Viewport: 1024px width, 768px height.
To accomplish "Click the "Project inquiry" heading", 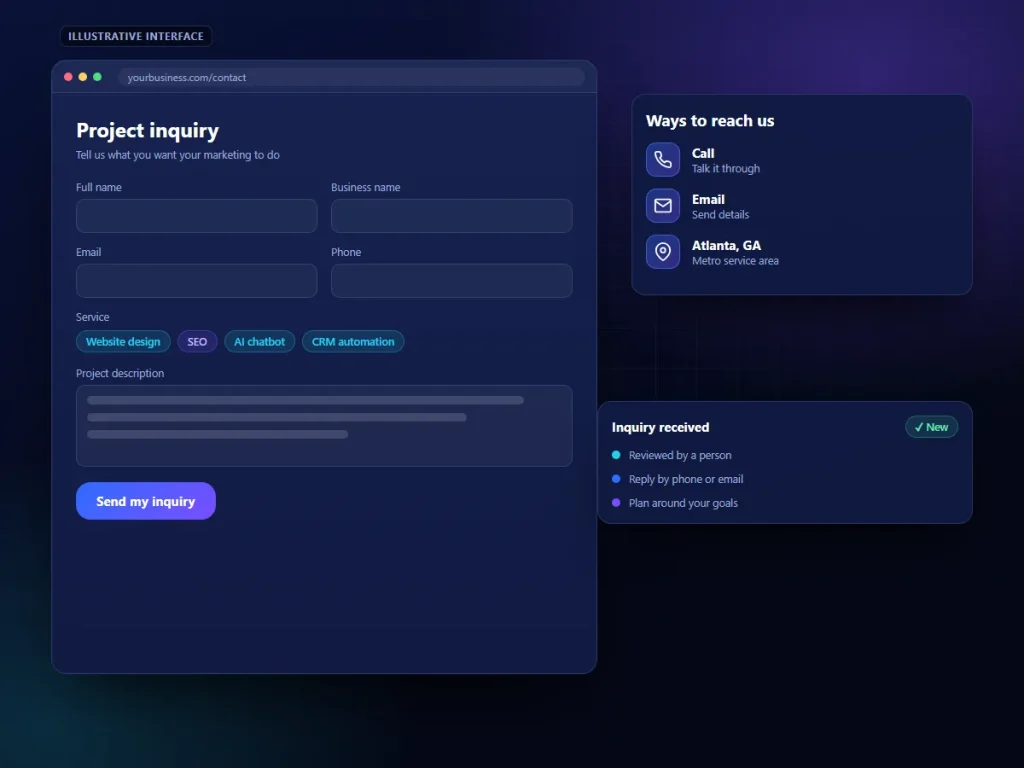I will click(148, 131).
